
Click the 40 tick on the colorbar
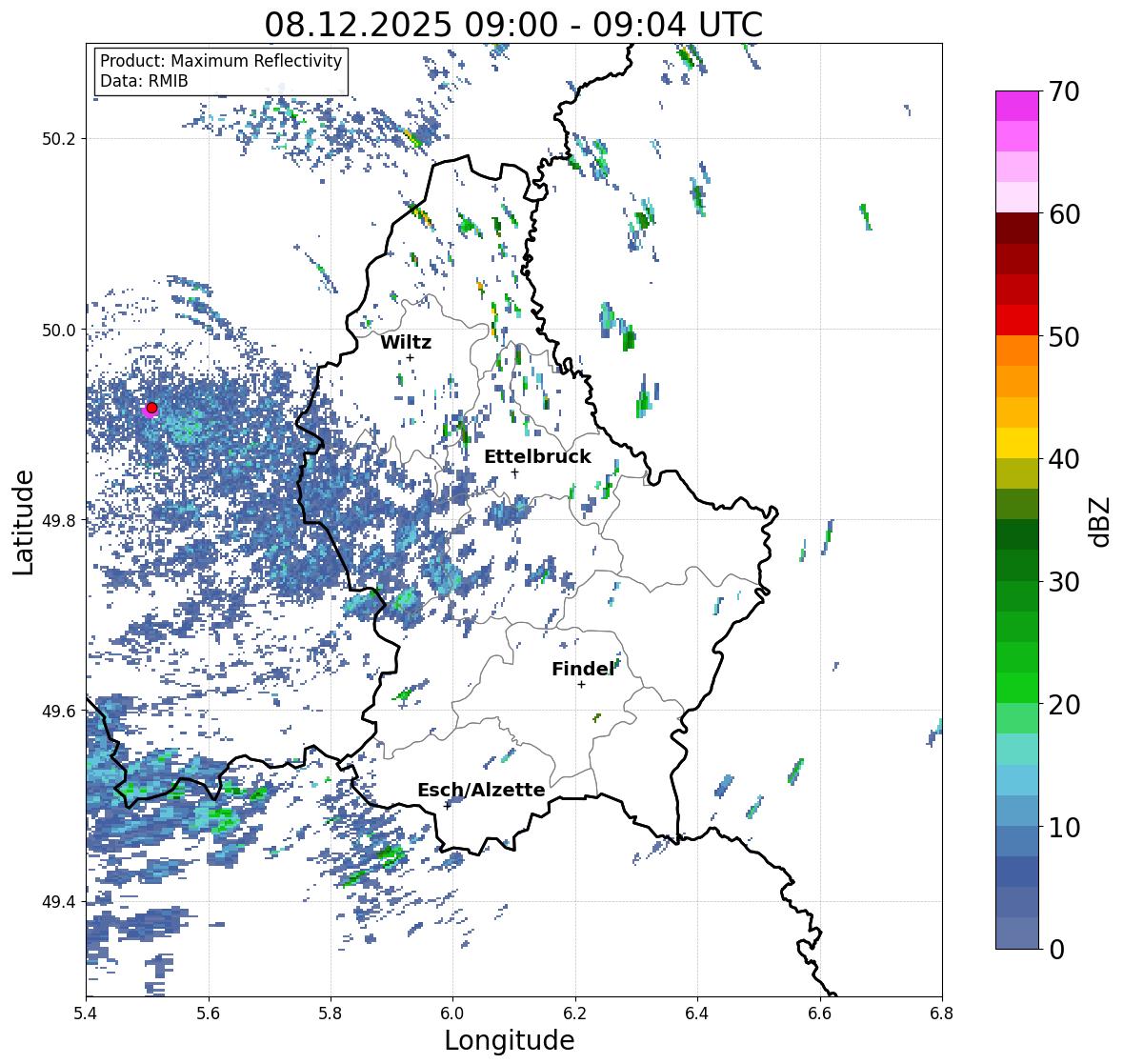coord(1064,459)
